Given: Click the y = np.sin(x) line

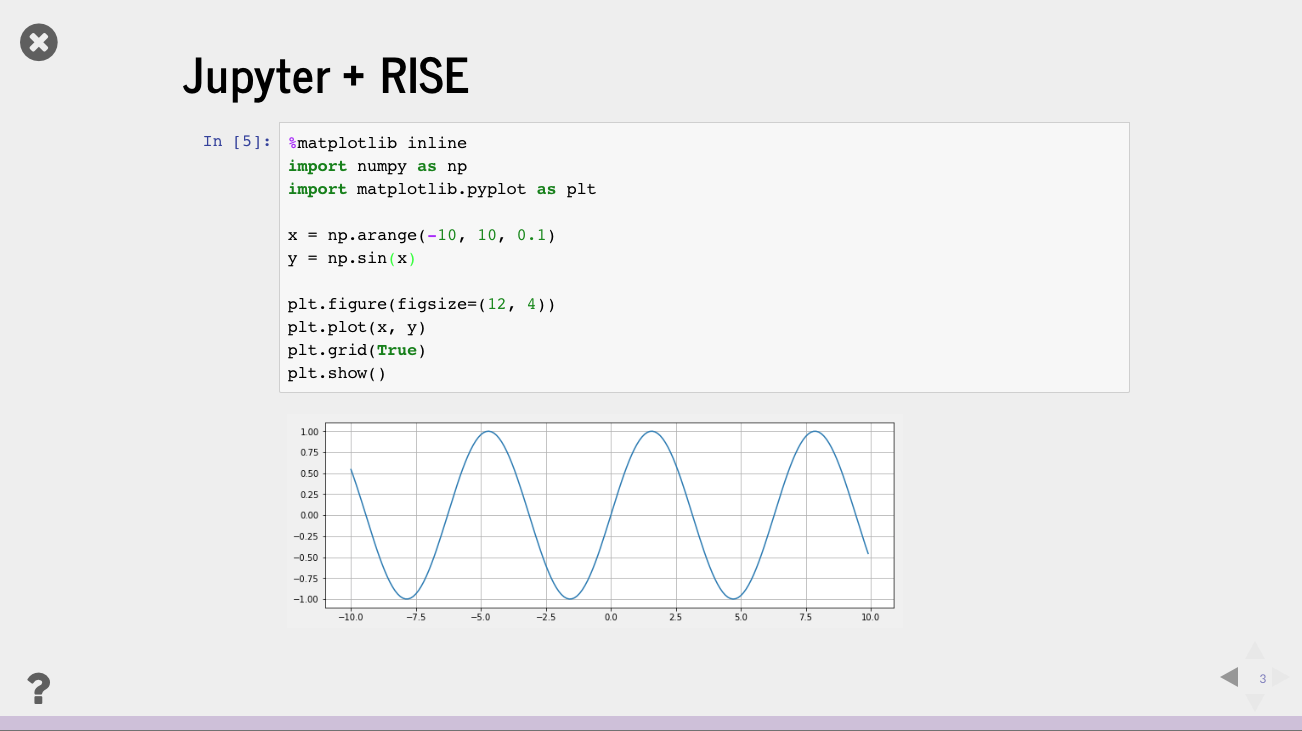Looking at the screenshot, I should point(350,258).
